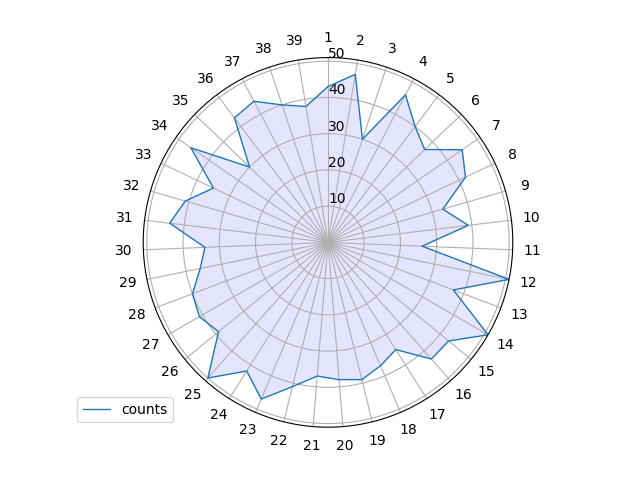The width and height of the screenshot is (640, 480).
Task: Click the data vertex at category 25
Action: (x=208, y=378)
